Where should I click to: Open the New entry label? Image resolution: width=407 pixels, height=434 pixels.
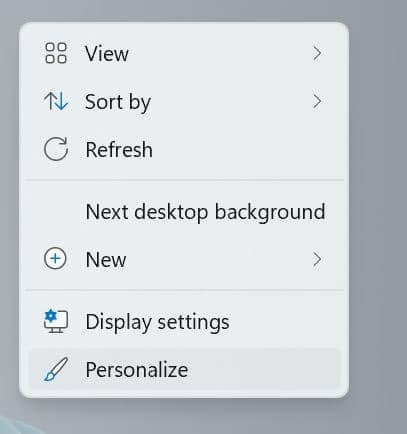pyautogui.click(x=106, y=260)
